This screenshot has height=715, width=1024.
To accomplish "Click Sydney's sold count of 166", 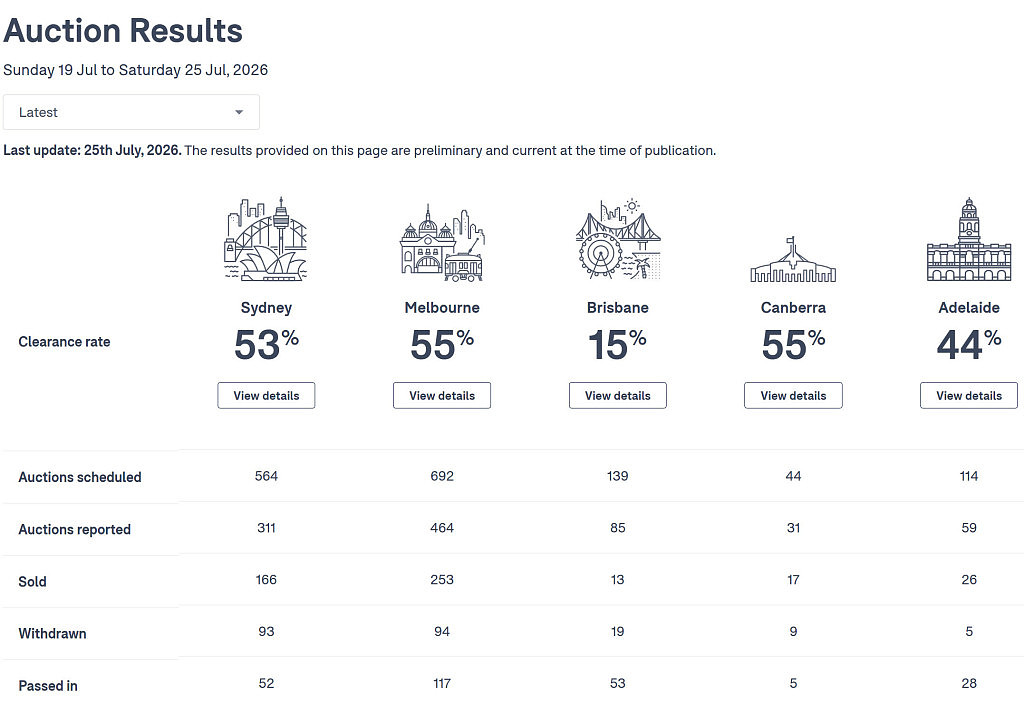I will click(x=266, y=580).
